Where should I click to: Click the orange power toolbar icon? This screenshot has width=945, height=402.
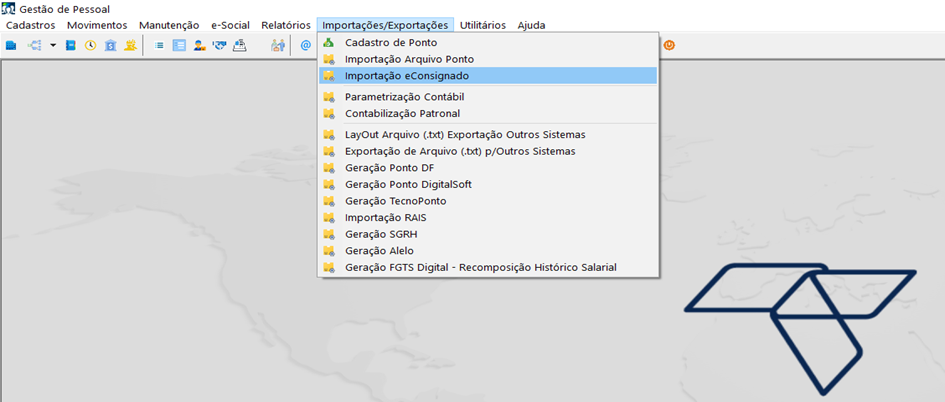[669, 45]
